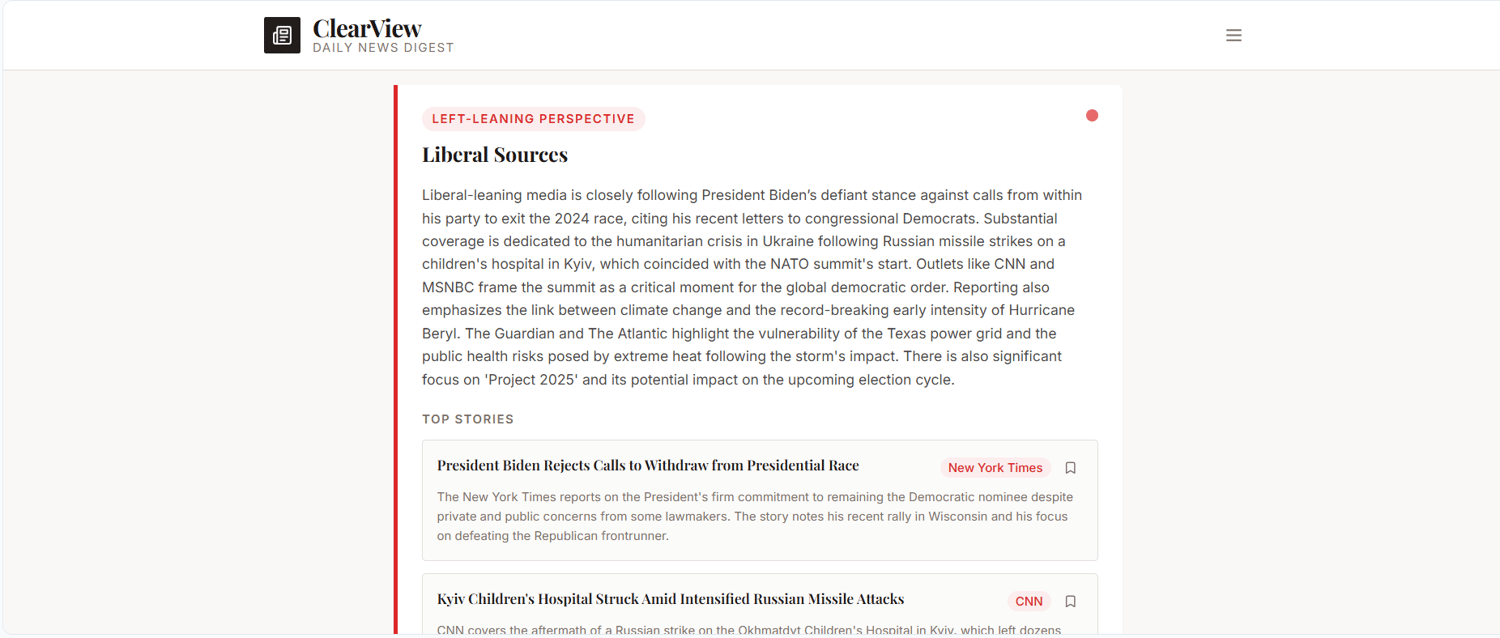Click the New York Times story description text
The width and height of the screenshot is (1500, 638).
point(755,516)
